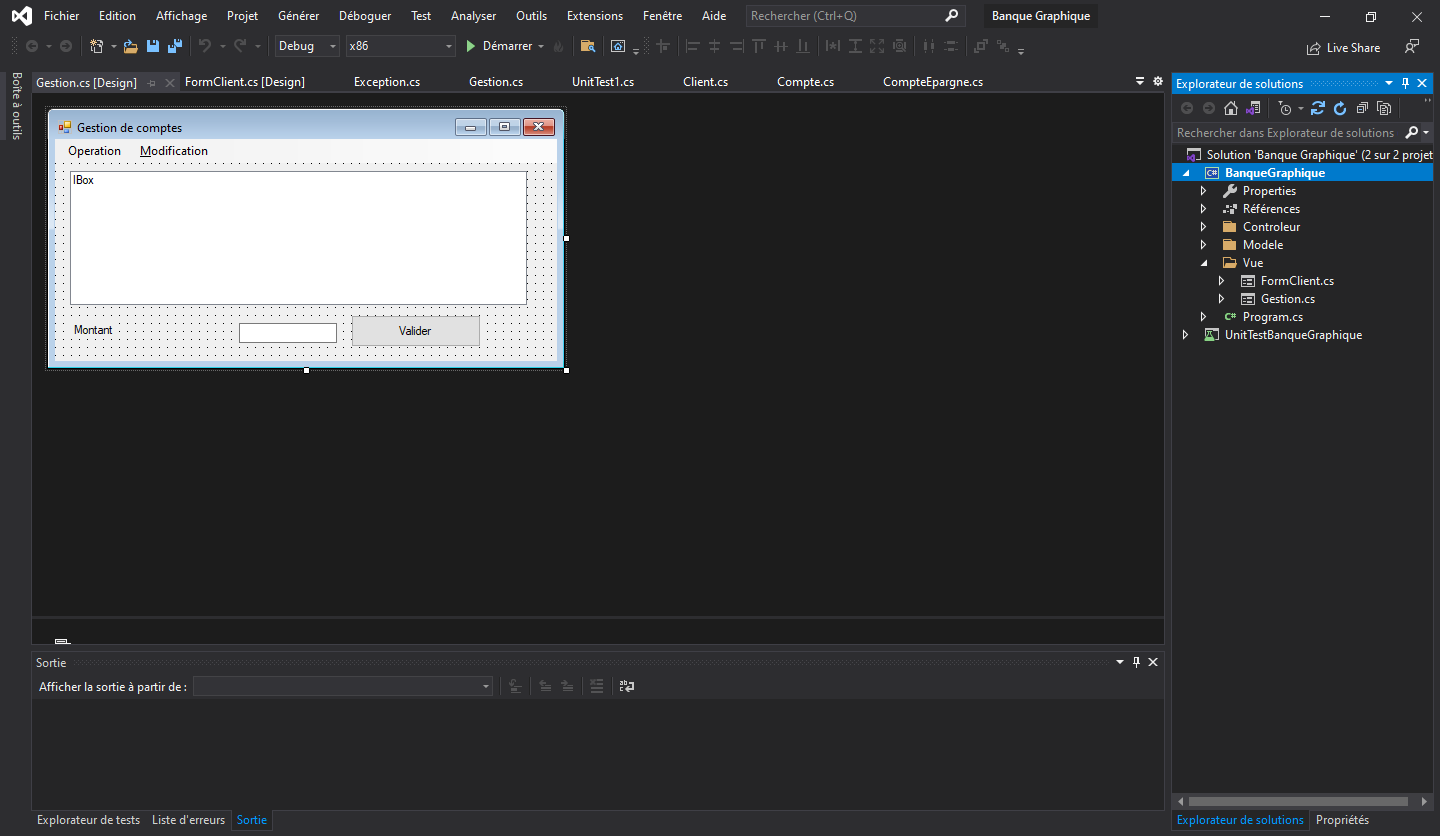Switch to the Liste d'erreurs tab
The image size is (1440, 836).
point(188,820)
